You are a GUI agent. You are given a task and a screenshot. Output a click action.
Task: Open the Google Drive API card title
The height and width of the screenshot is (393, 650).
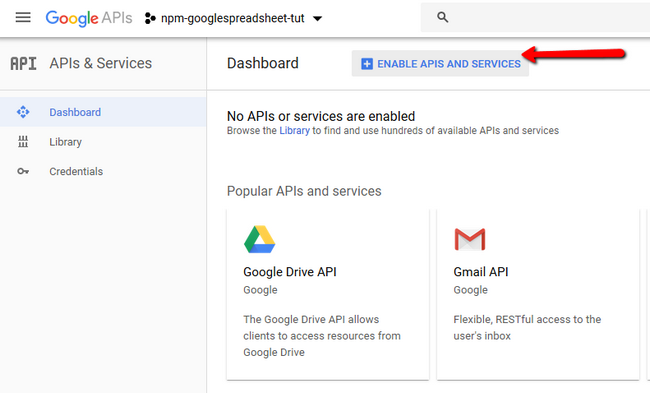point(290,272)
